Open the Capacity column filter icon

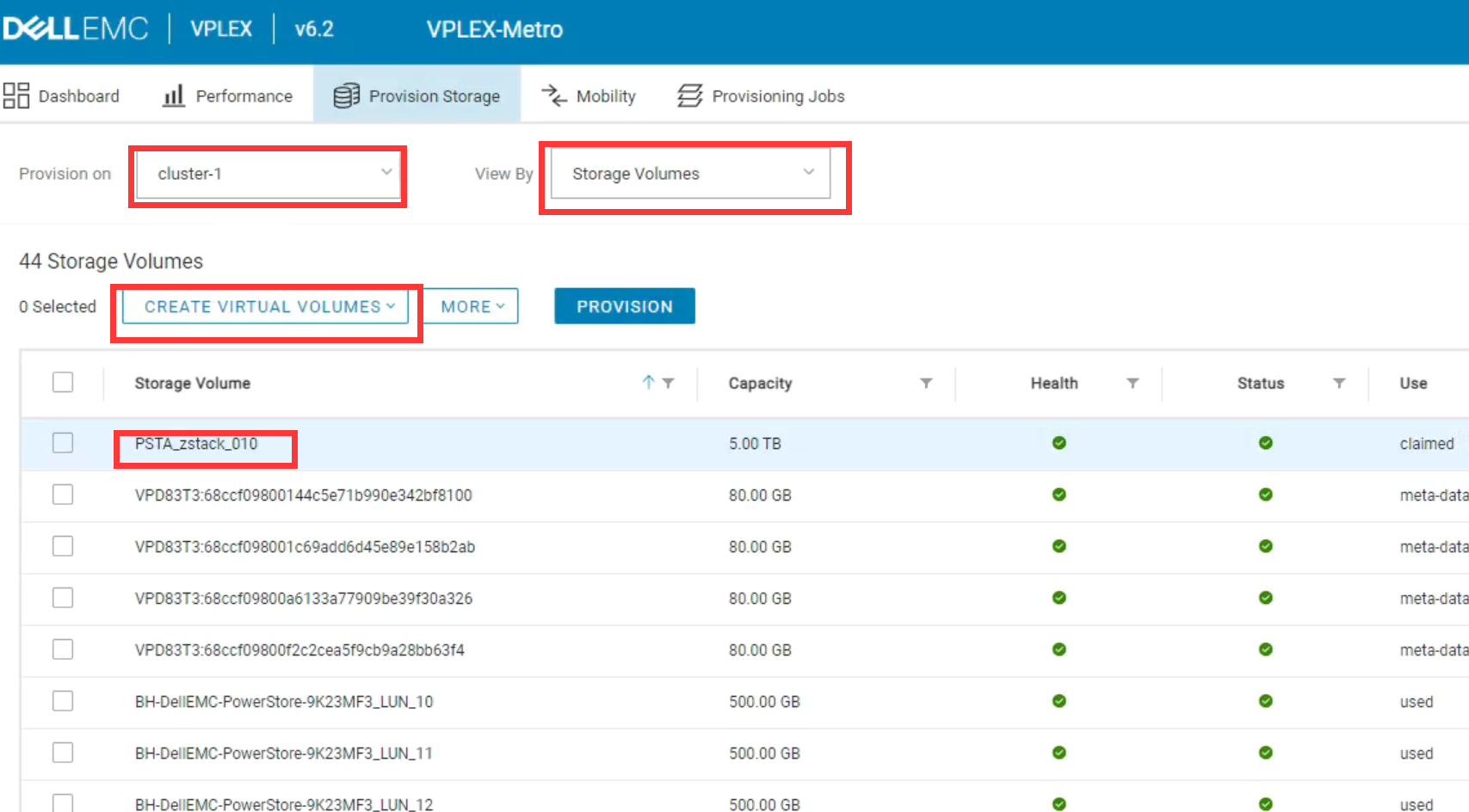[926, 383]
